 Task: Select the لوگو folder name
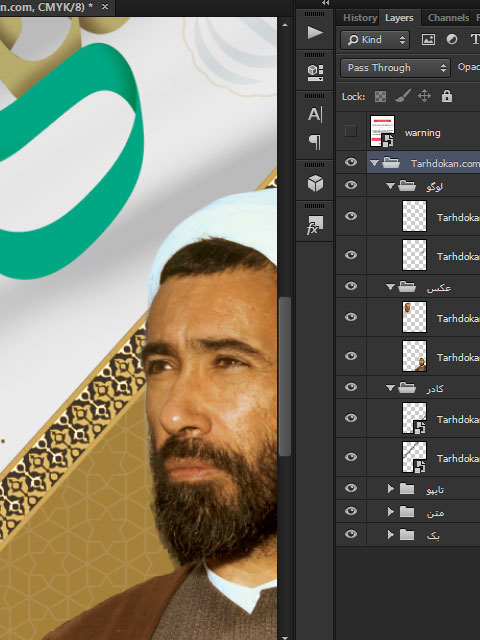[x=434, y=187]
